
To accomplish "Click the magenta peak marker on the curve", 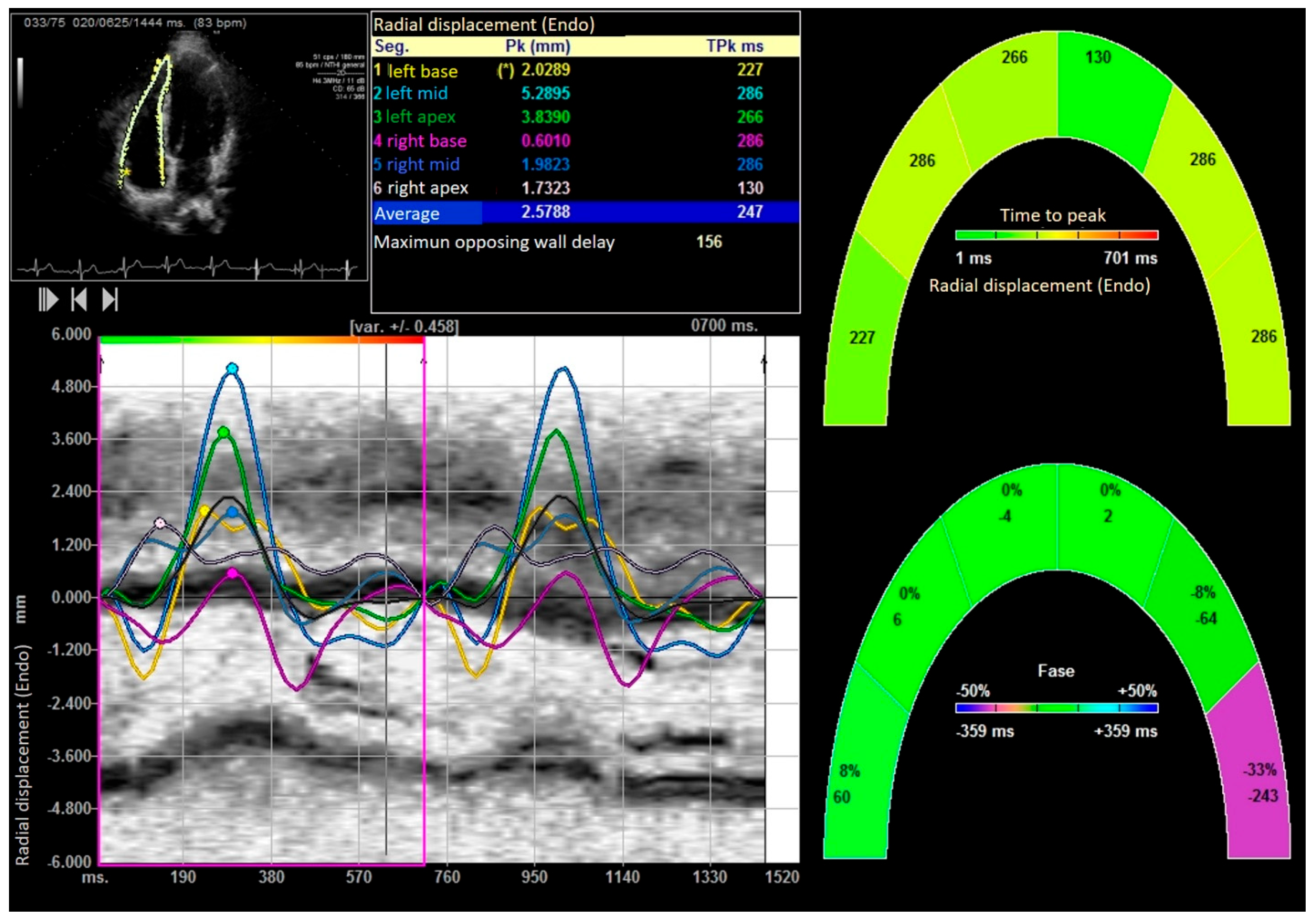I will [x=232, y=573].
